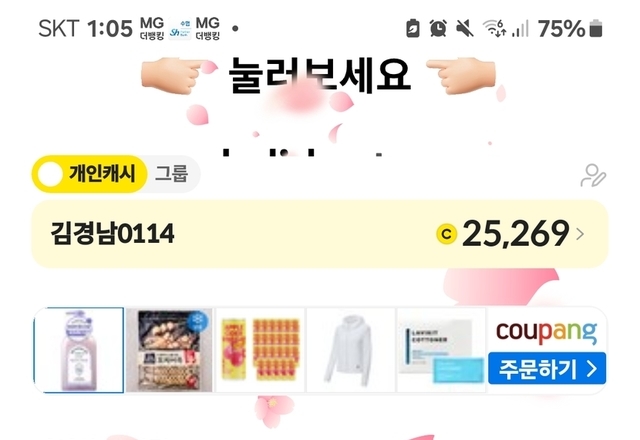Switch toggle to 그룹
Image resolution: width=640 pixels, height=440 pixels.
point(171,174)
